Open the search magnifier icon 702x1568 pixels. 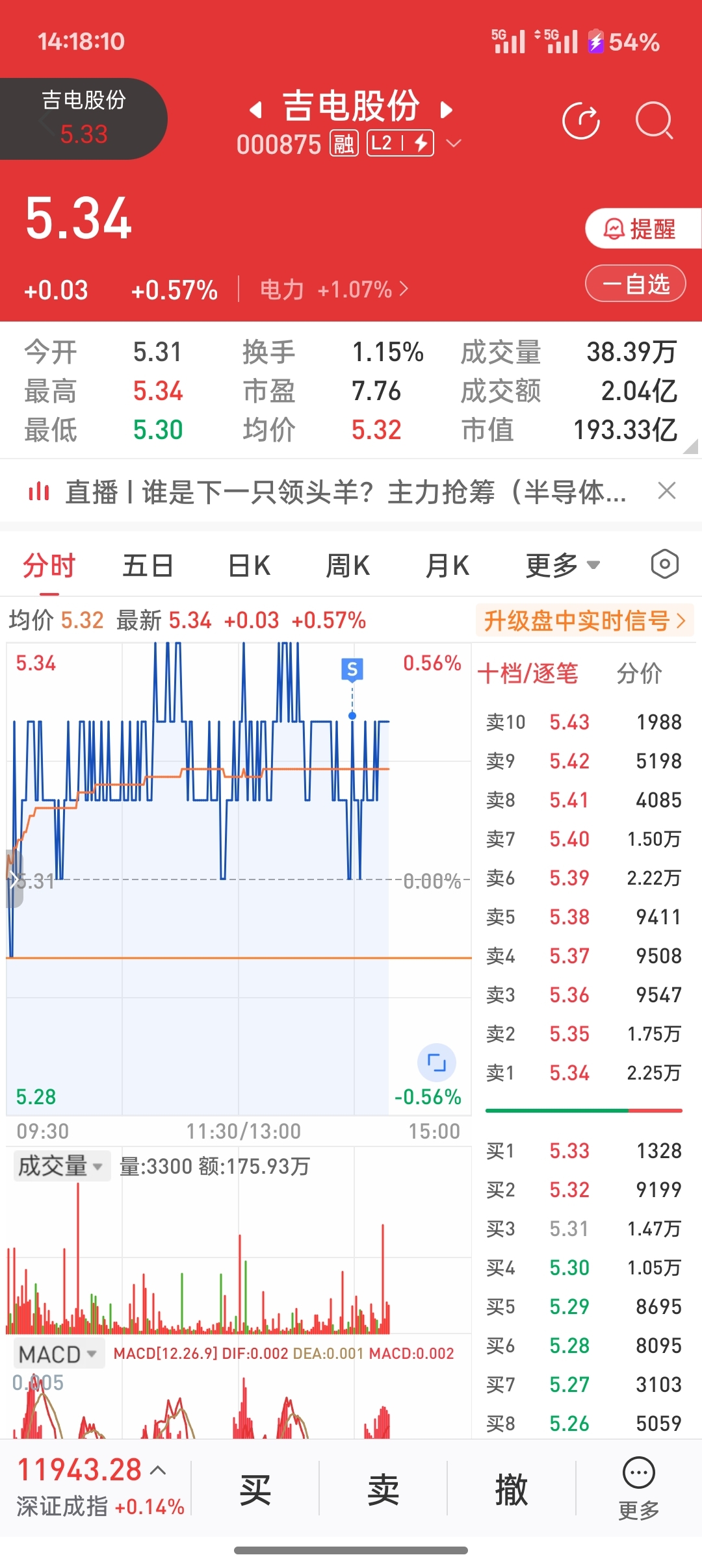pos(653,121)
